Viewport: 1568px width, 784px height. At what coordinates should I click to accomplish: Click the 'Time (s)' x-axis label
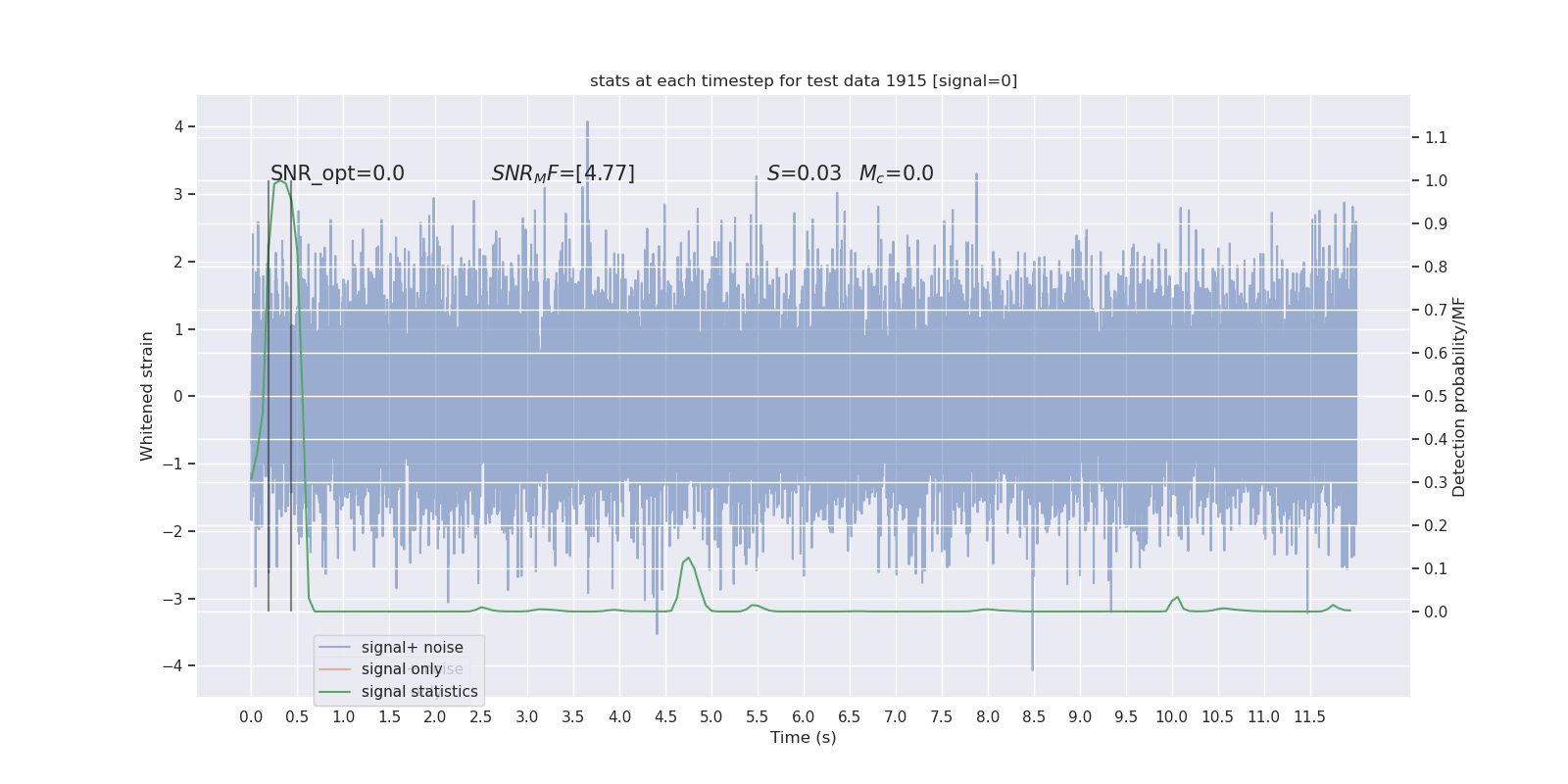[x=804, y=738]
